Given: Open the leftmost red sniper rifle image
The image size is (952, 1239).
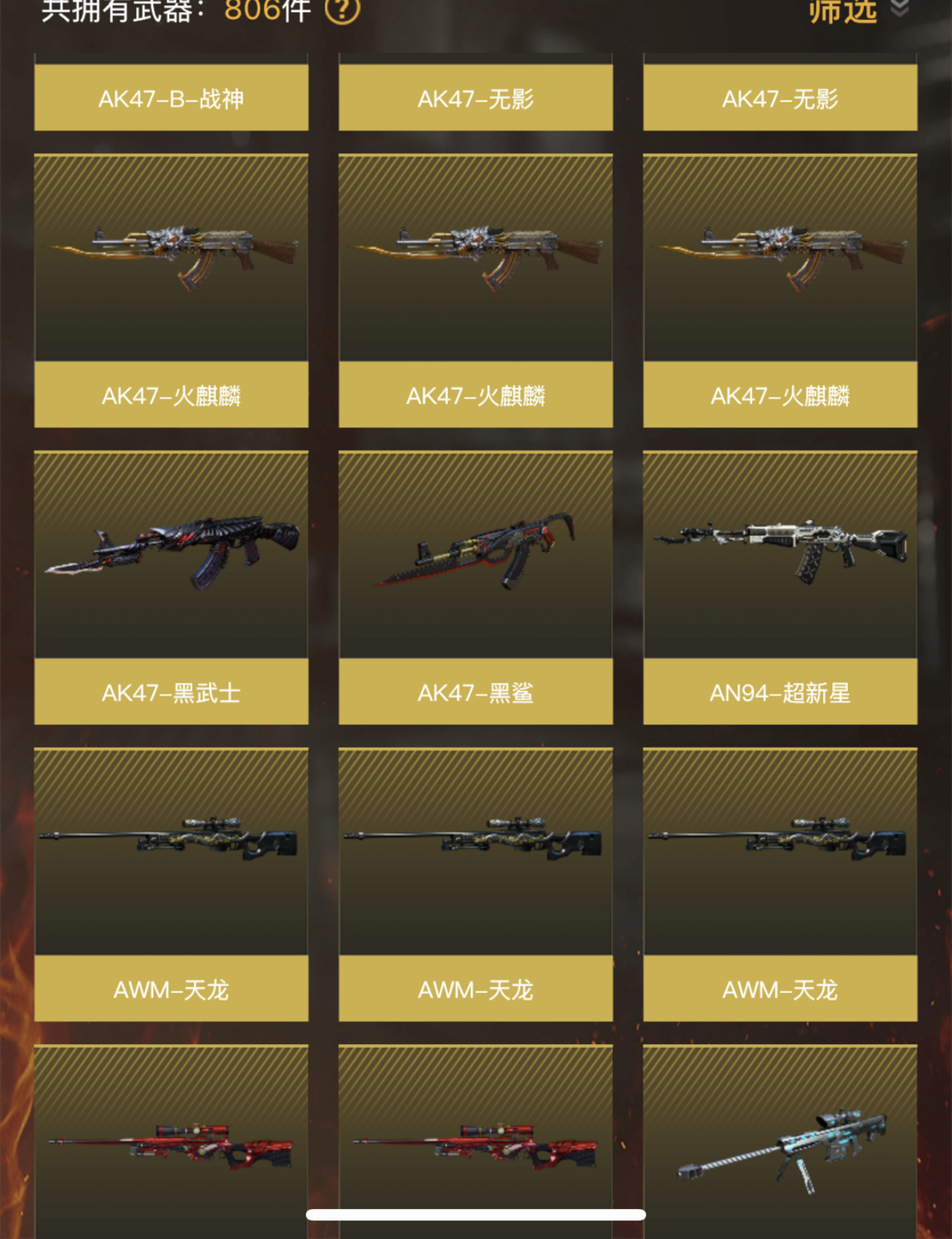Looking at the screenshot, I should click(x=171, y=1142).
